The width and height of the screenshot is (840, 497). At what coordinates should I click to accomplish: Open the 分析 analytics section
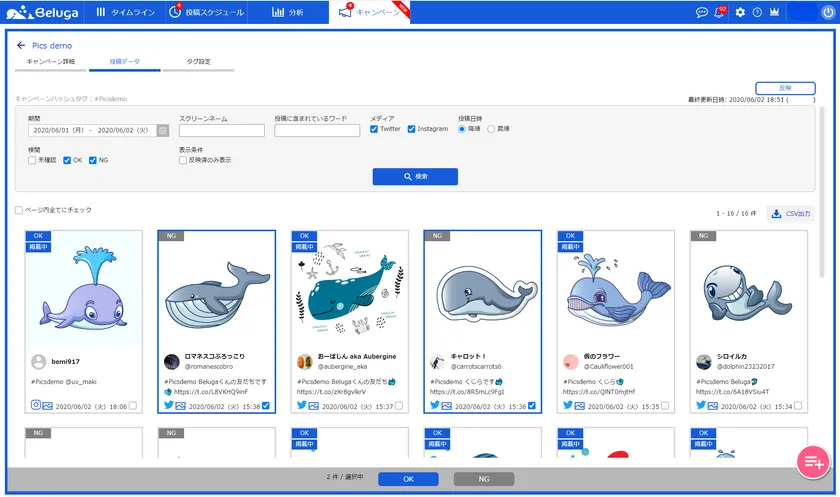coord(288,12)
